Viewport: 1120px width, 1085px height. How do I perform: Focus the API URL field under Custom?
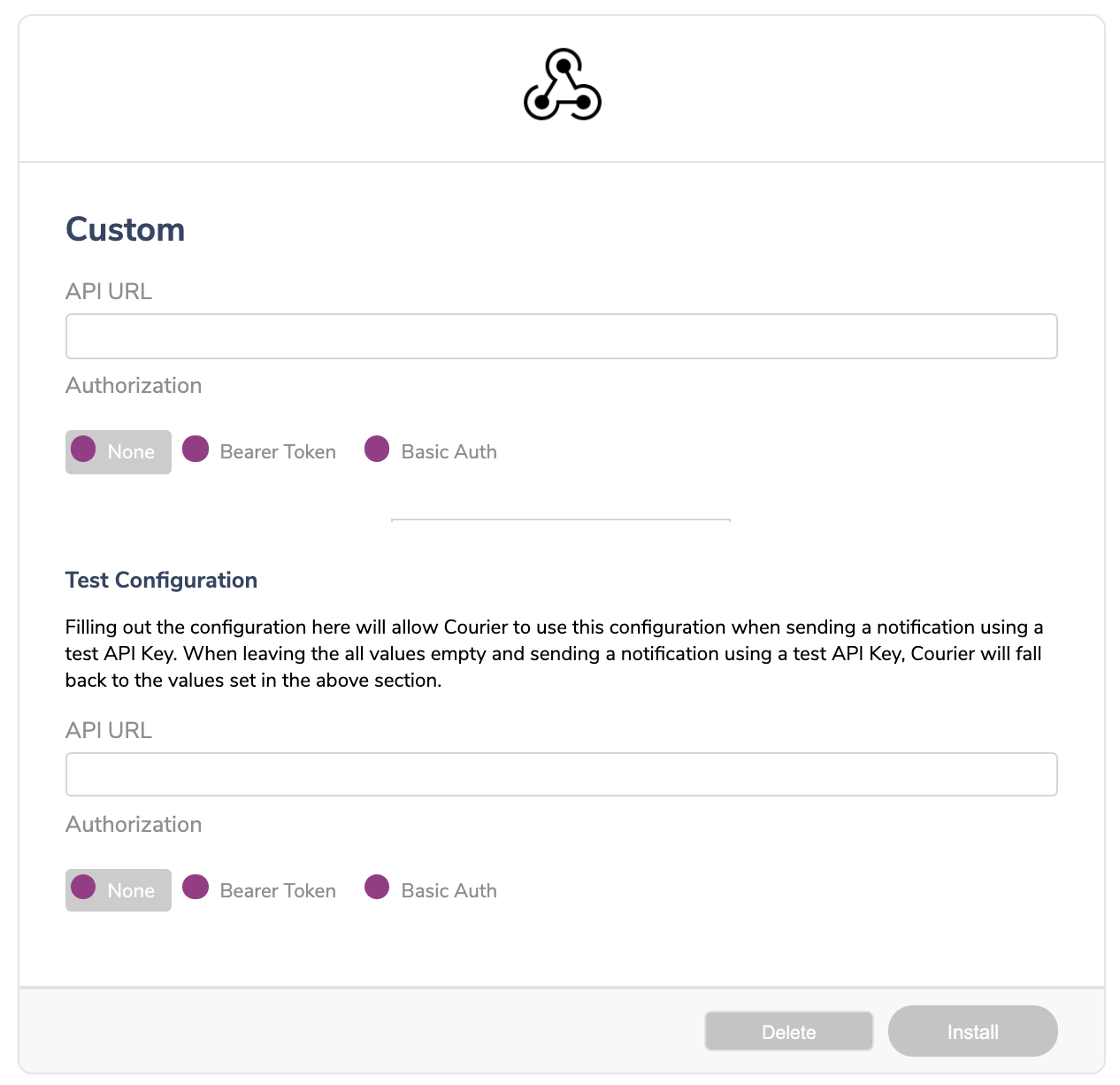coord(562,336)
